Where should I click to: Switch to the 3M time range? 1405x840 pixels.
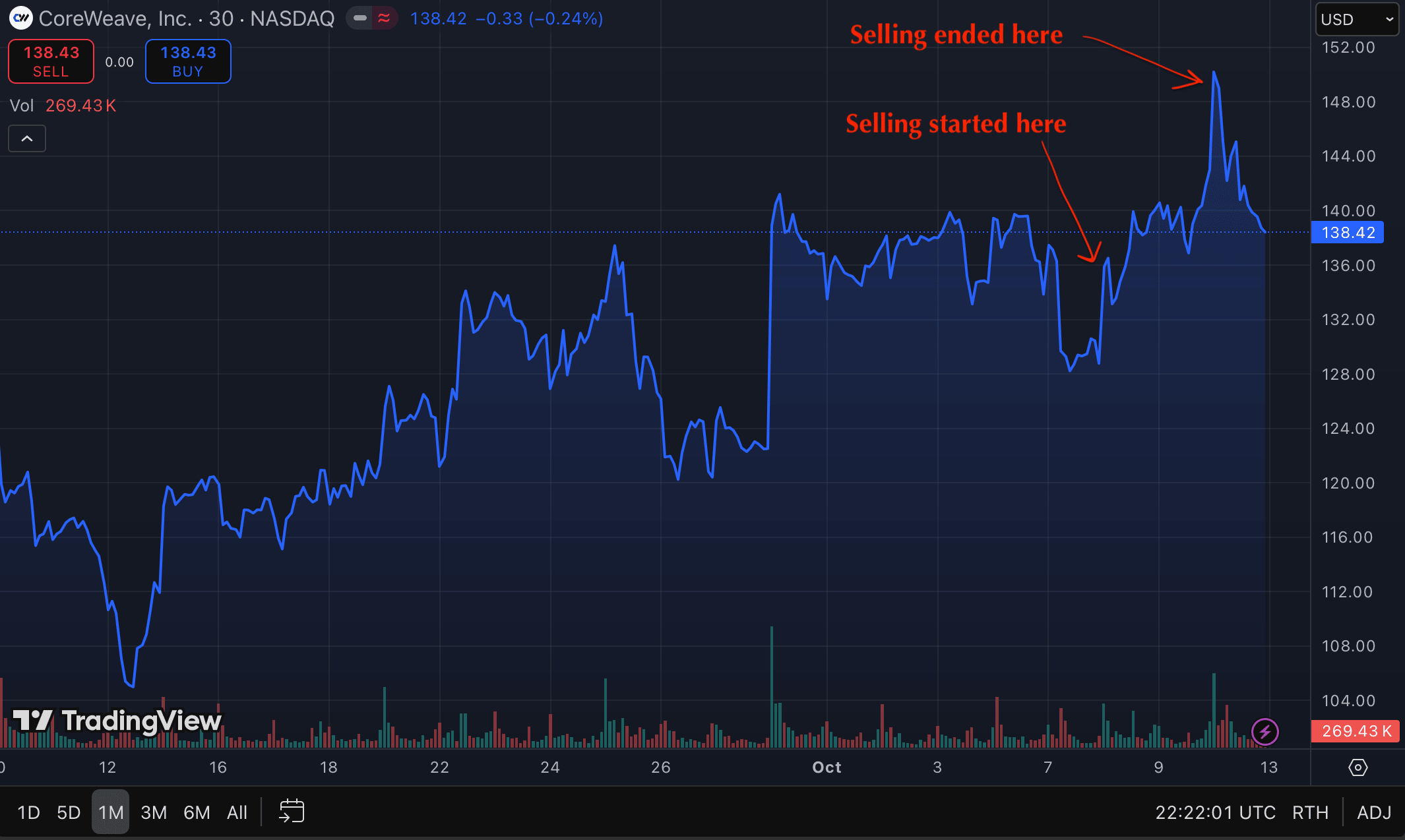pos(154,812)
